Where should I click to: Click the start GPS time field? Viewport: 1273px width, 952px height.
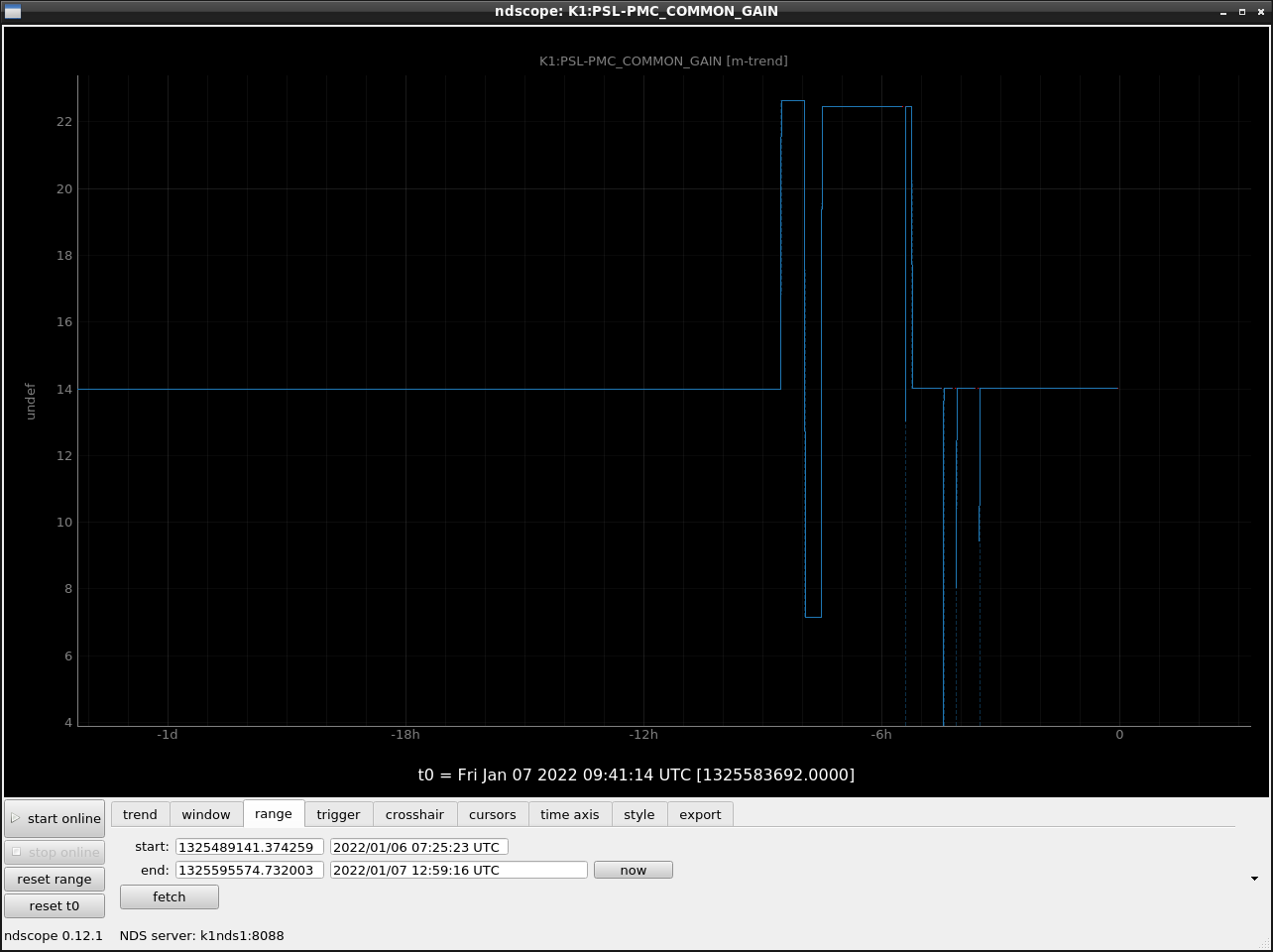click(x=250, y=847)
